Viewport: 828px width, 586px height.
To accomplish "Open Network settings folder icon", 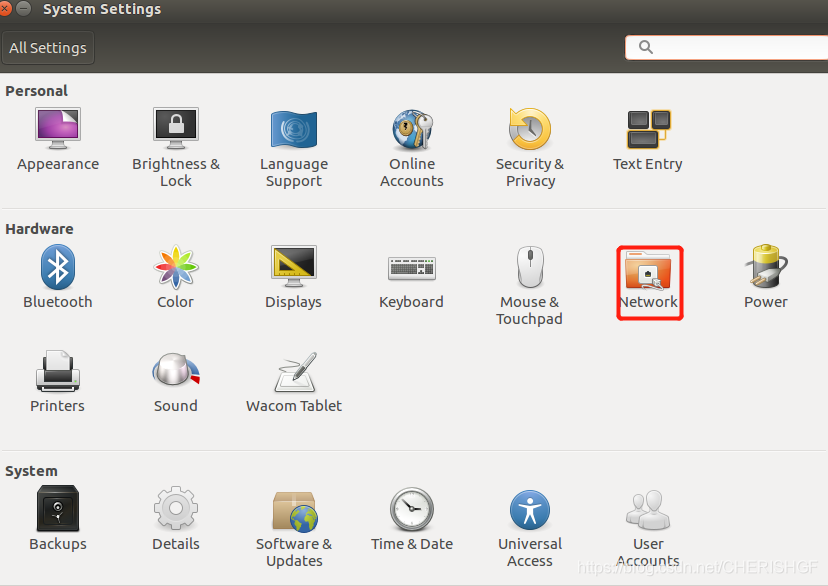I will [x=648, y=270].
